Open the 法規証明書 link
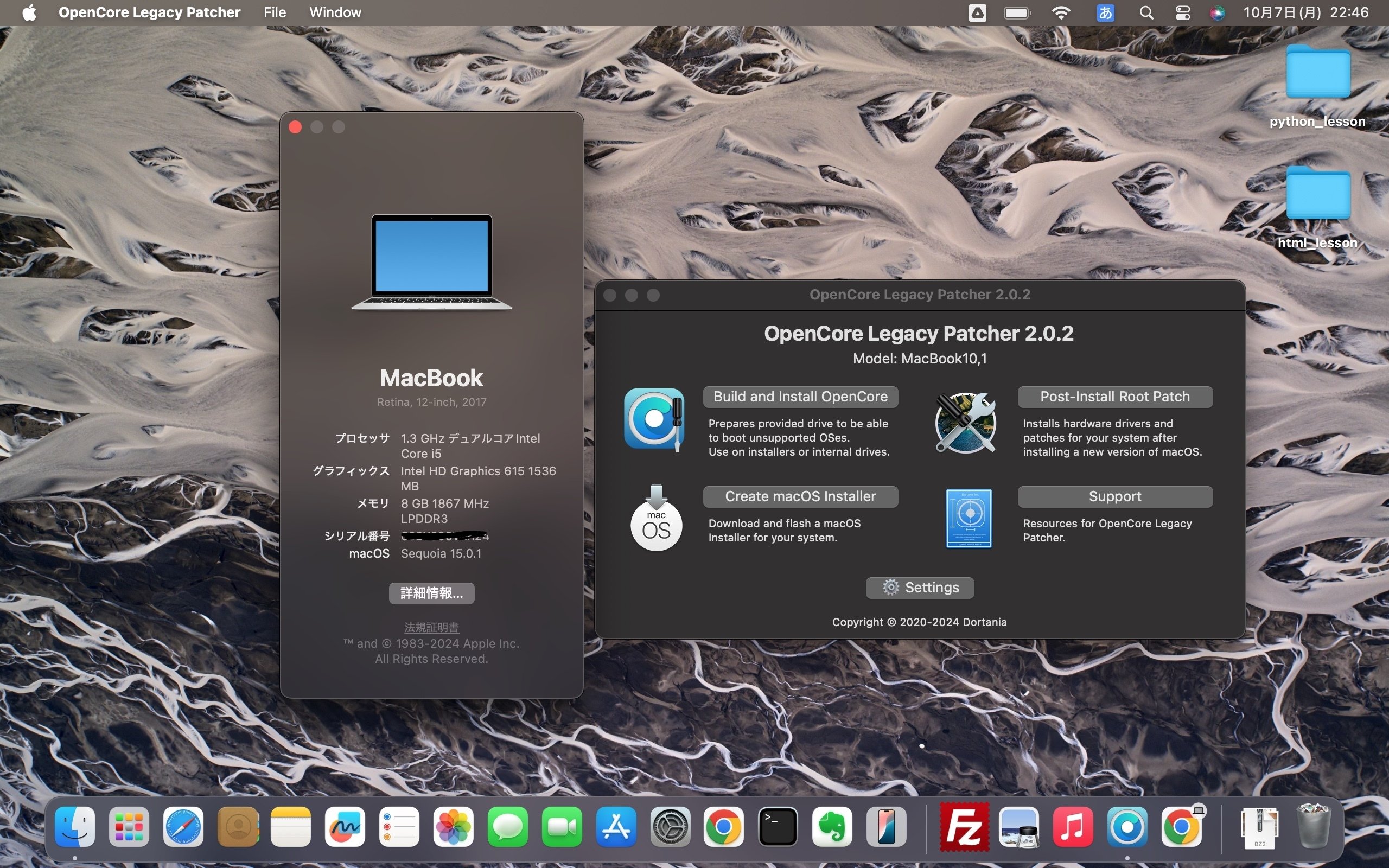The width and height of the screenshot is (1389, 868). tap(432, 628)
